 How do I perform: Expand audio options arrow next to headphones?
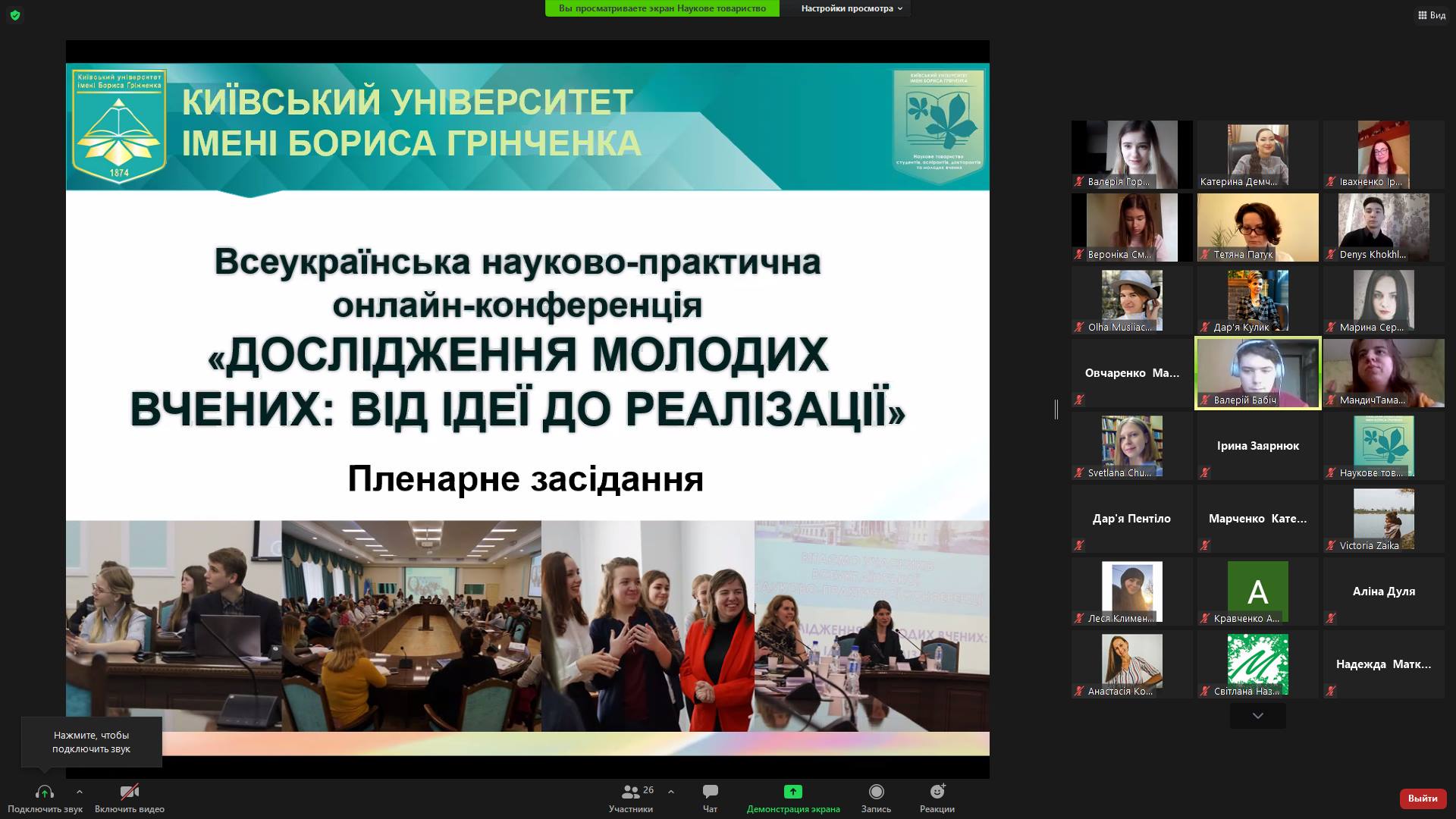tap(80, 792)
